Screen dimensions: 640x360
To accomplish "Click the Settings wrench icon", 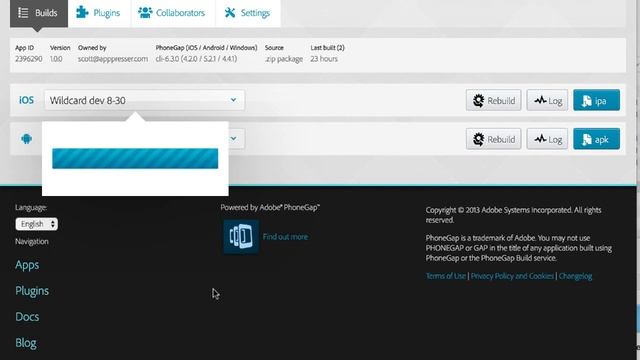I will (230, 13).
